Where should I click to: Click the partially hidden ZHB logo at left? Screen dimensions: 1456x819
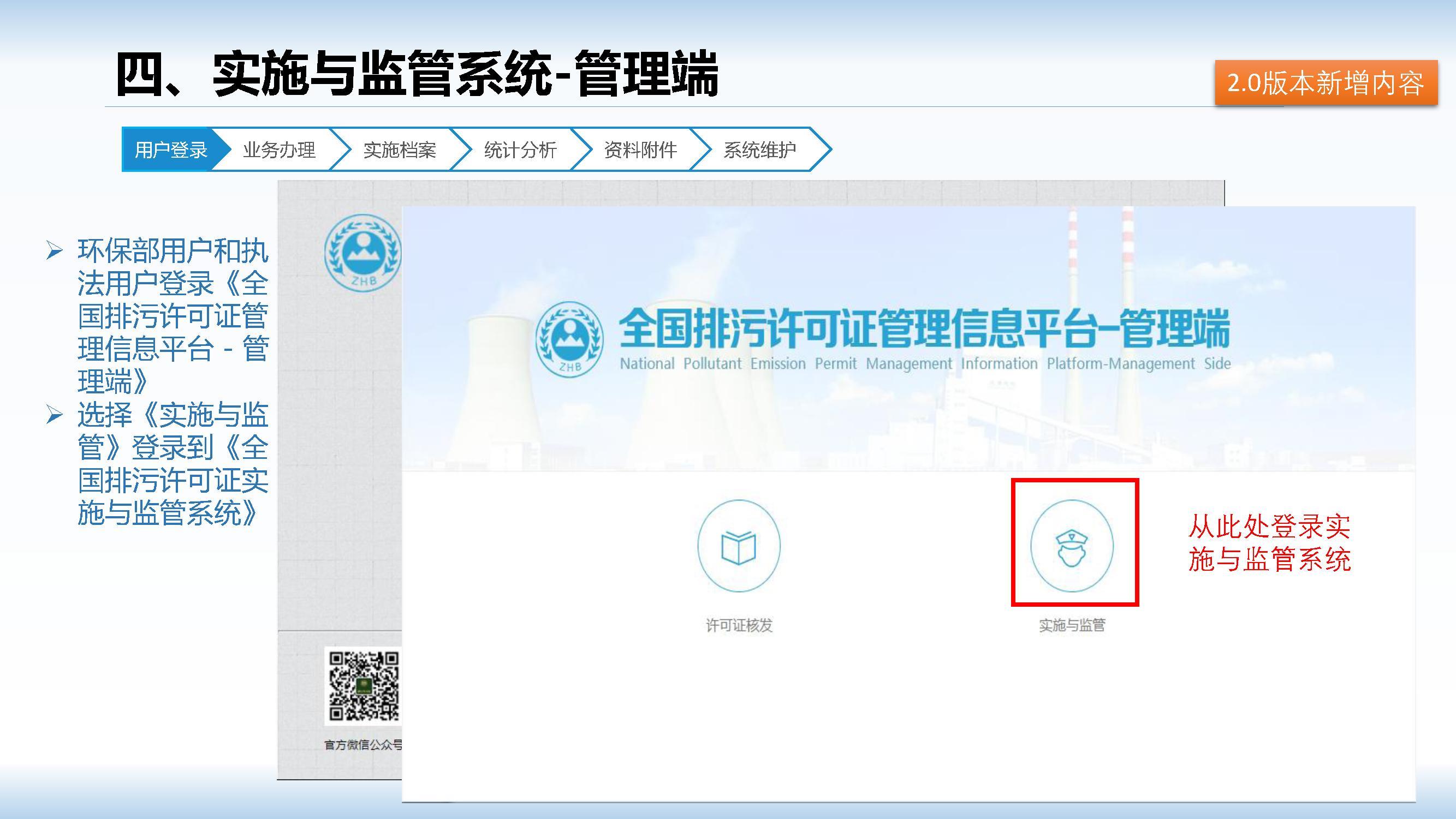click(363, 253)
